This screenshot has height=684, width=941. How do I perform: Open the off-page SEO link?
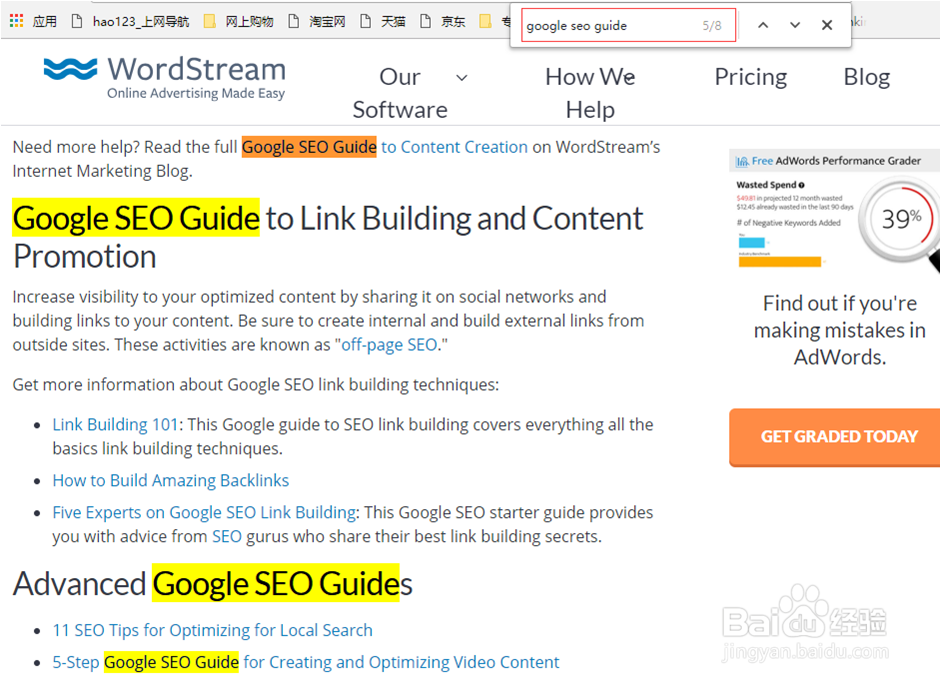(x=389, y=345)
